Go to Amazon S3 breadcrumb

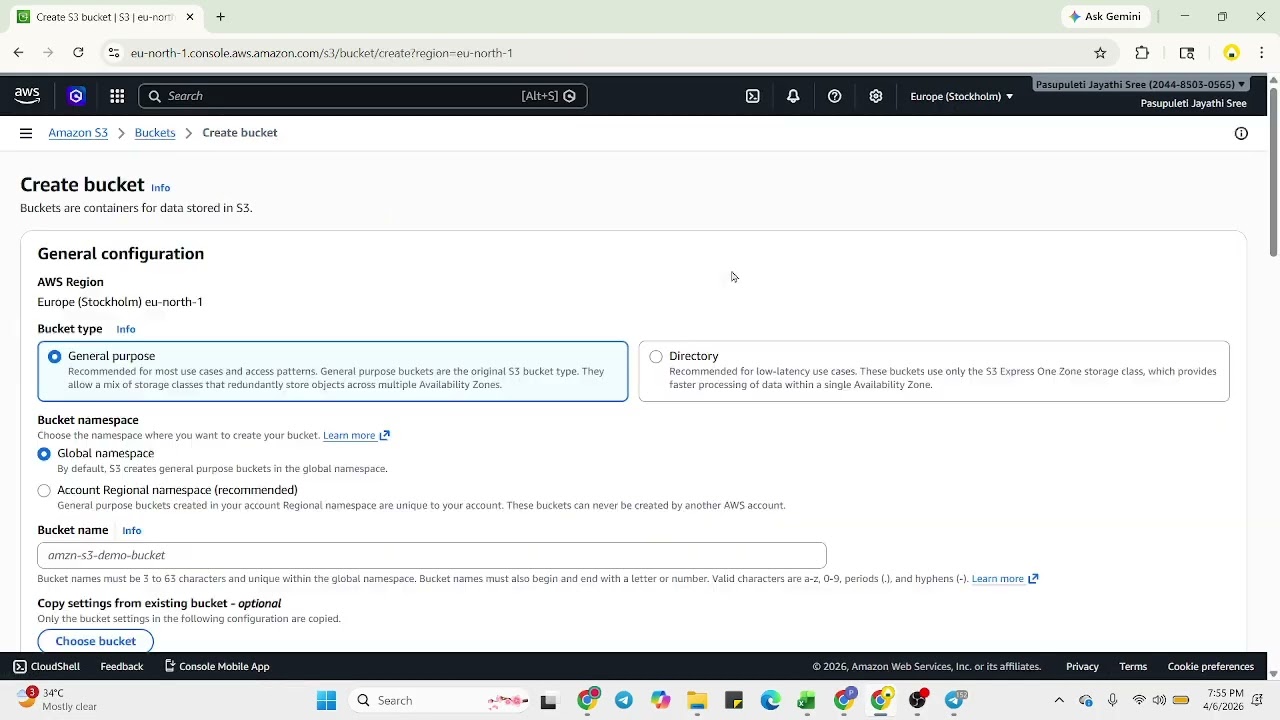pyautogui.click(x=78, y=133)
